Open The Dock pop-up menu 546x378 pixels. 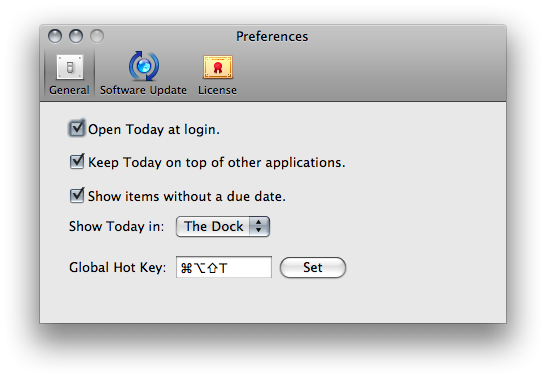click(223, 227)
